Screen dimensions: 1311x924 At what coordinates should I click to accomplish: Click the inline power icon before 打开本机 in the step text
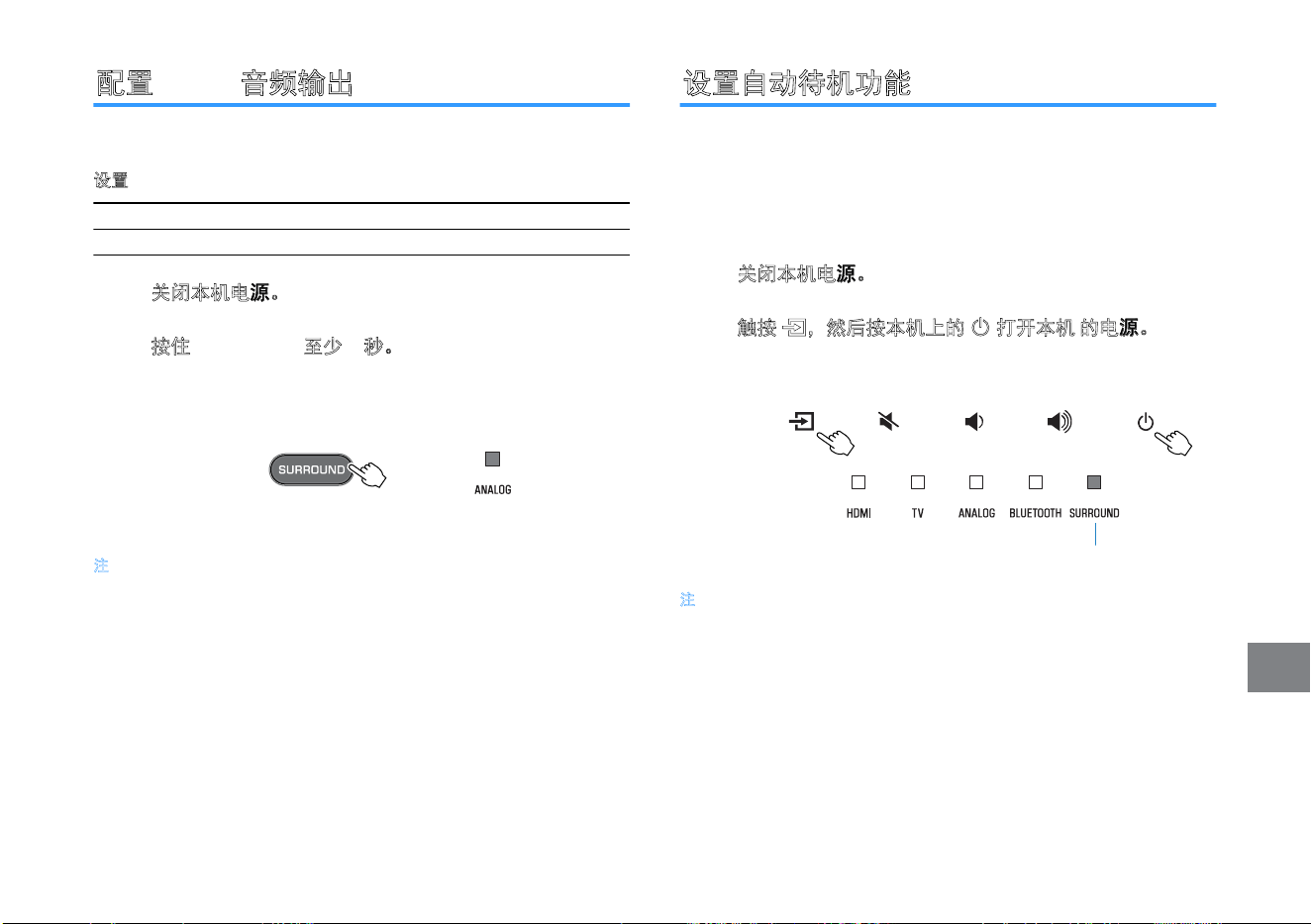pyautogui.click(x=980, y=328)
